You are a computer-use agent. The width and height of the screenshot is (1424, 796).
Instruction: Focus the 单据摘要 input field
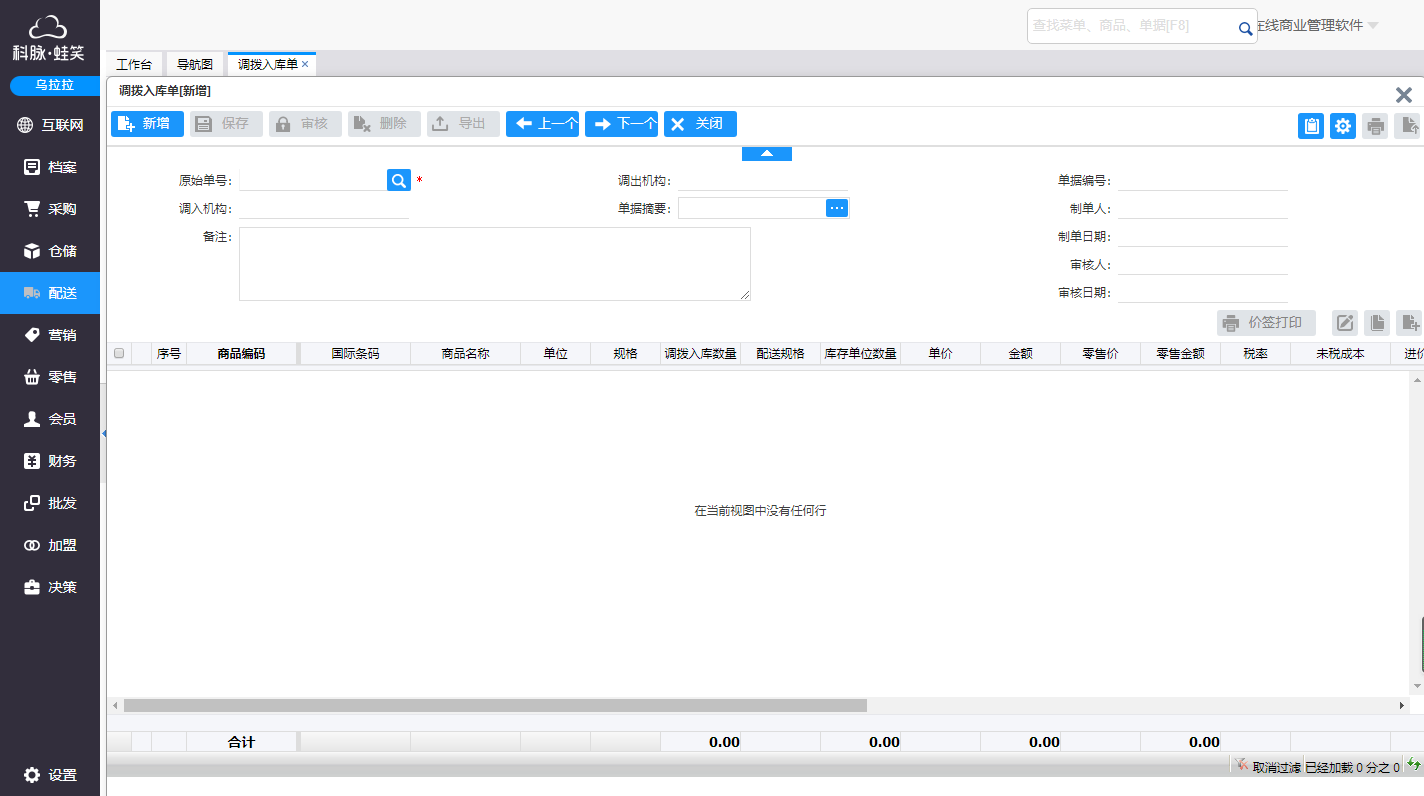click(752, 207)
